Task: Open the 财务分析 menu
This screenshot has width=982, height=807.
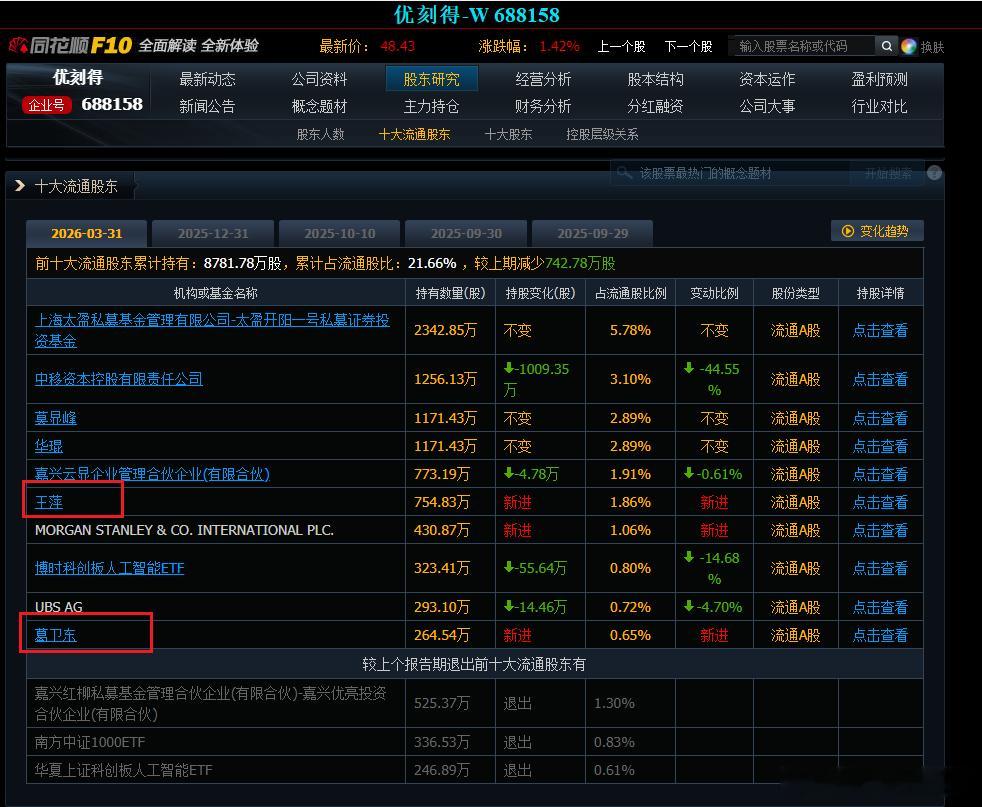Action: [x=543, y=106]
